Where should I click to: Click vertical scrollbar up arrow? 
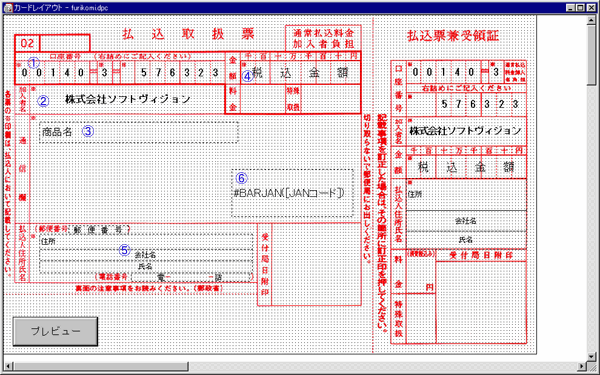click(592, 21)
